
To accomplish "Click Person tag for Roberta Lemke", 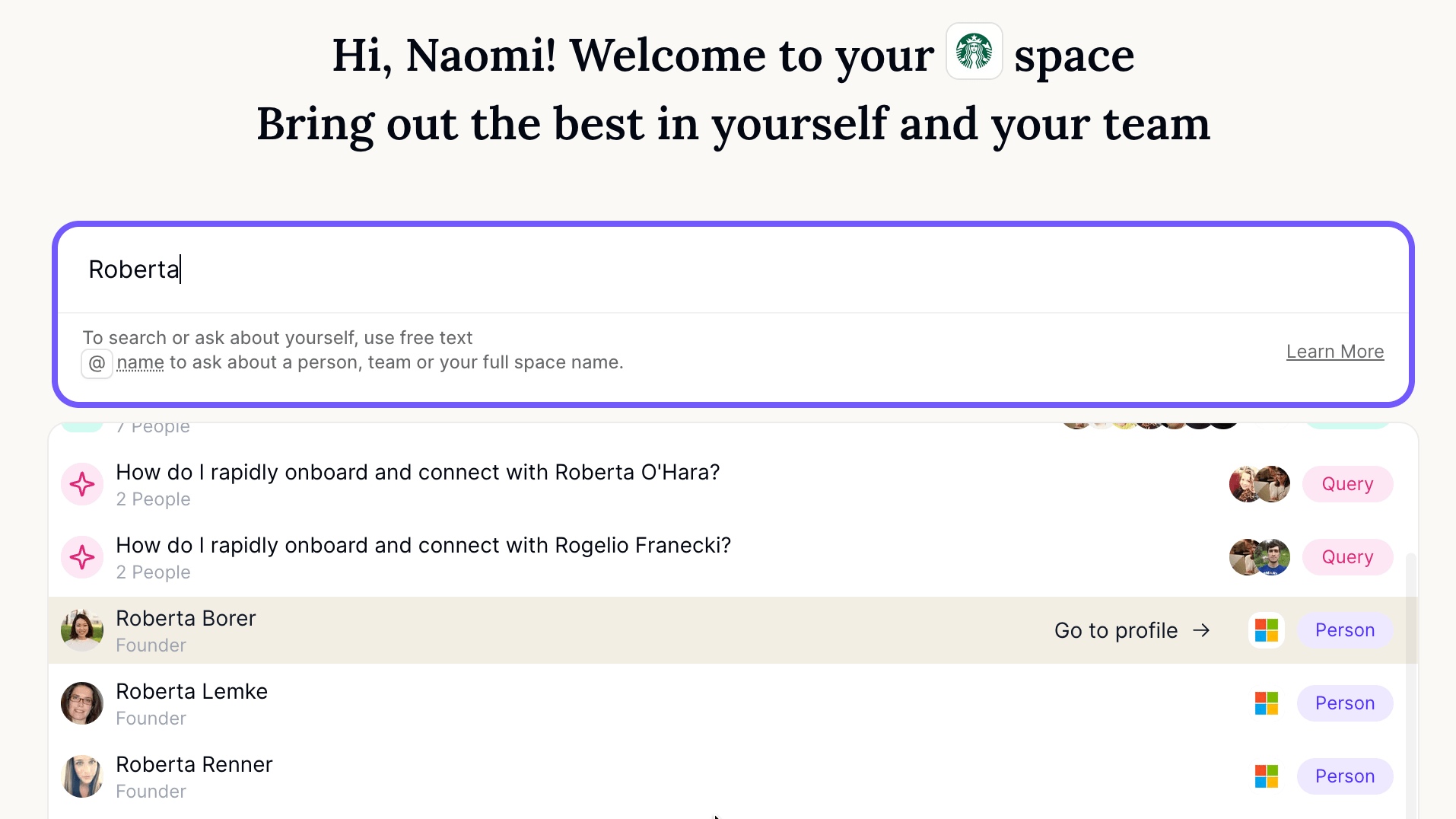I will tap(1345, 703).
